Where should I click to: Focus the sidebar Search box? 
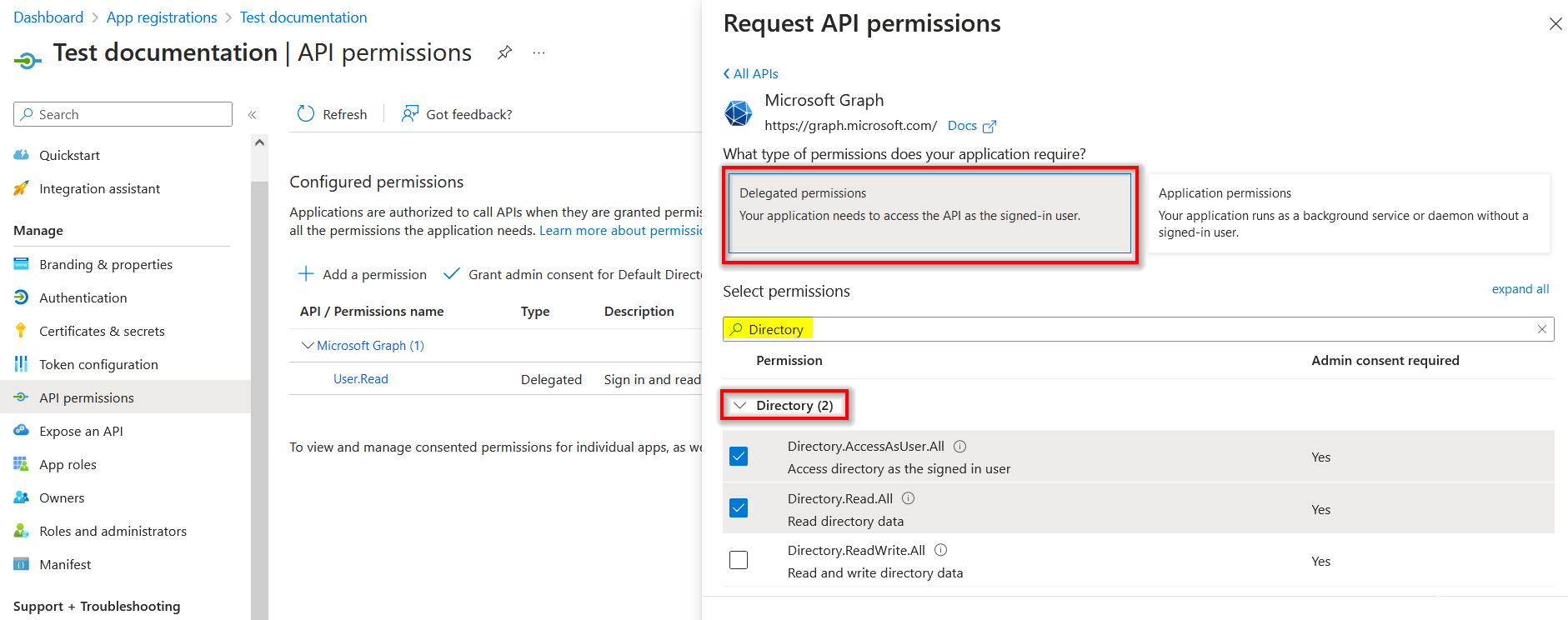pos(123,114)
